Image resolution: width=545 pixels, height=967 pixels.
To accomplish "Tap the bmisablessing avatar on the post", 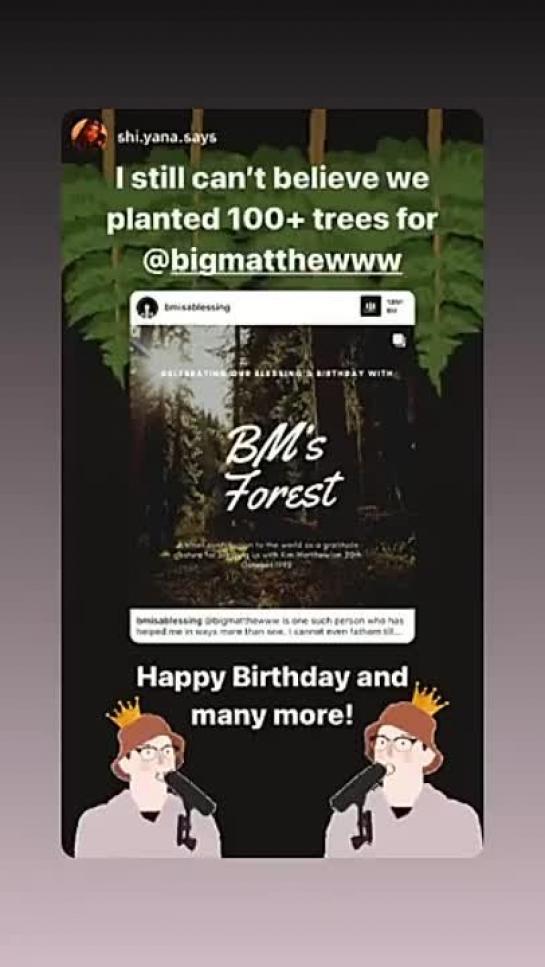I will [147, 308].
